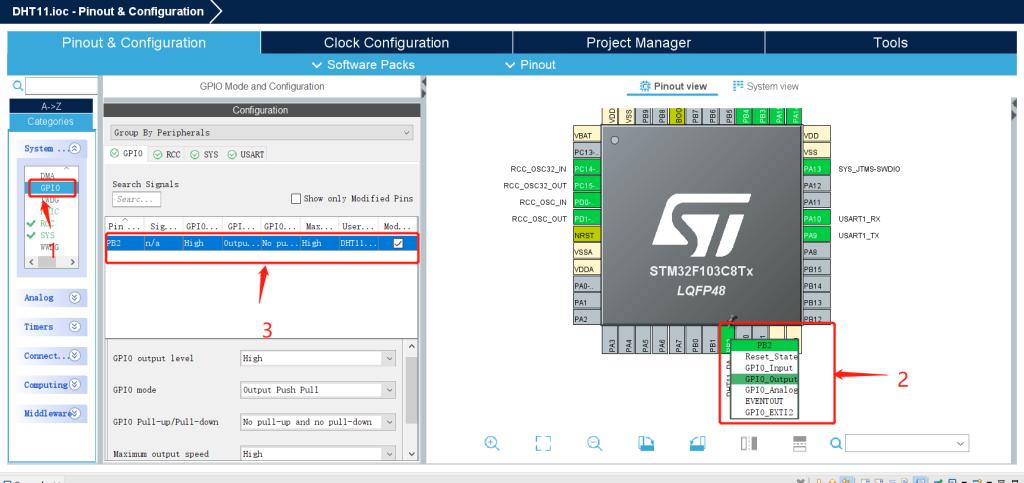Select the VBAT pin on the chip
Screen dimensions: 1024x483
587,135
